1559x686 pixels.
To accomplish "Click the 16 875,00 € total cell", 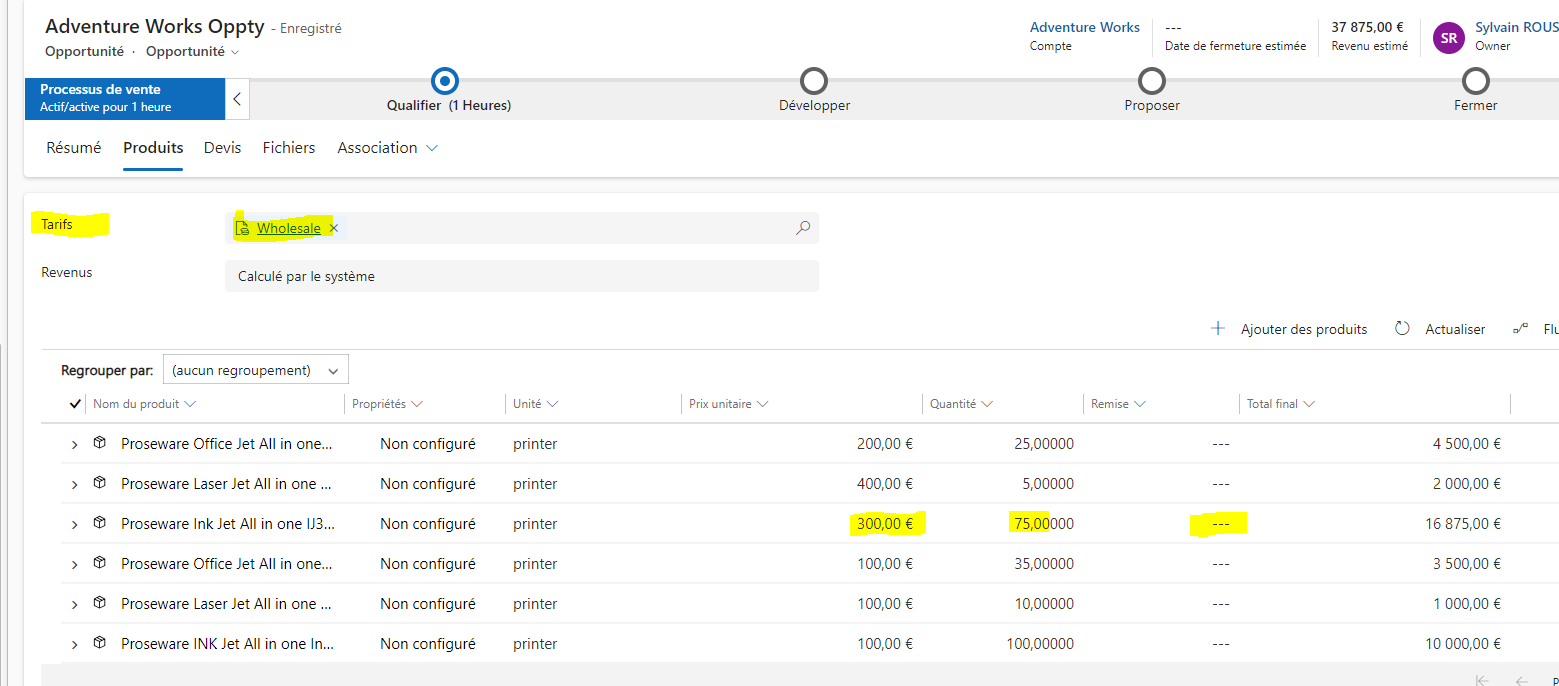I will [x=1463, y=523].
